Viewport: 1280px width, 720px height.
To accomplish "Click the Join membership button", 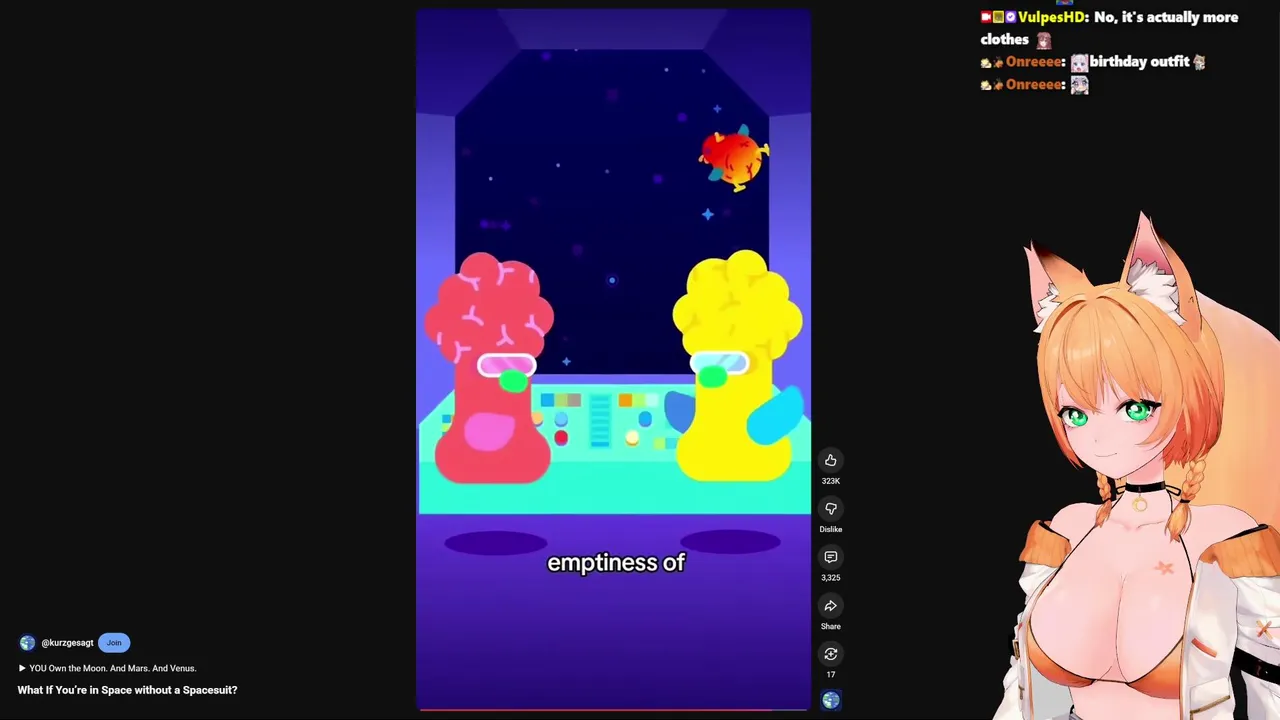I will click(x=114, y=643).
